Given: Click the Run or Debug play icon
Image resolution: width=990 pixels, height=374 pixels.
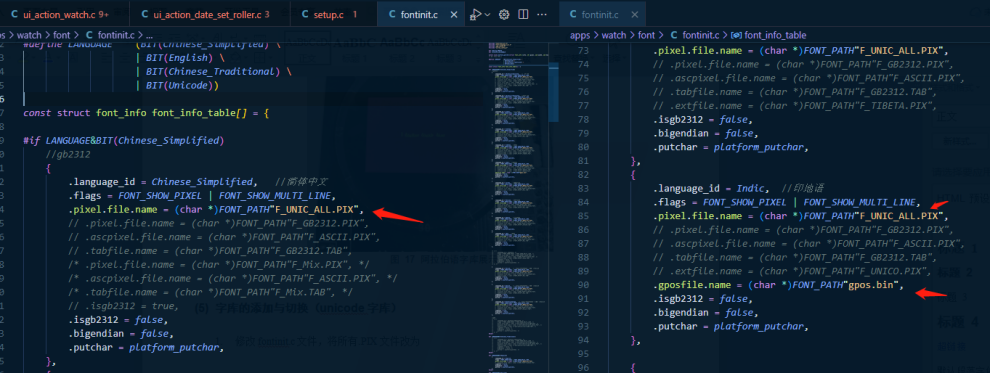Looking at the screenshot, I should point(475,15).
